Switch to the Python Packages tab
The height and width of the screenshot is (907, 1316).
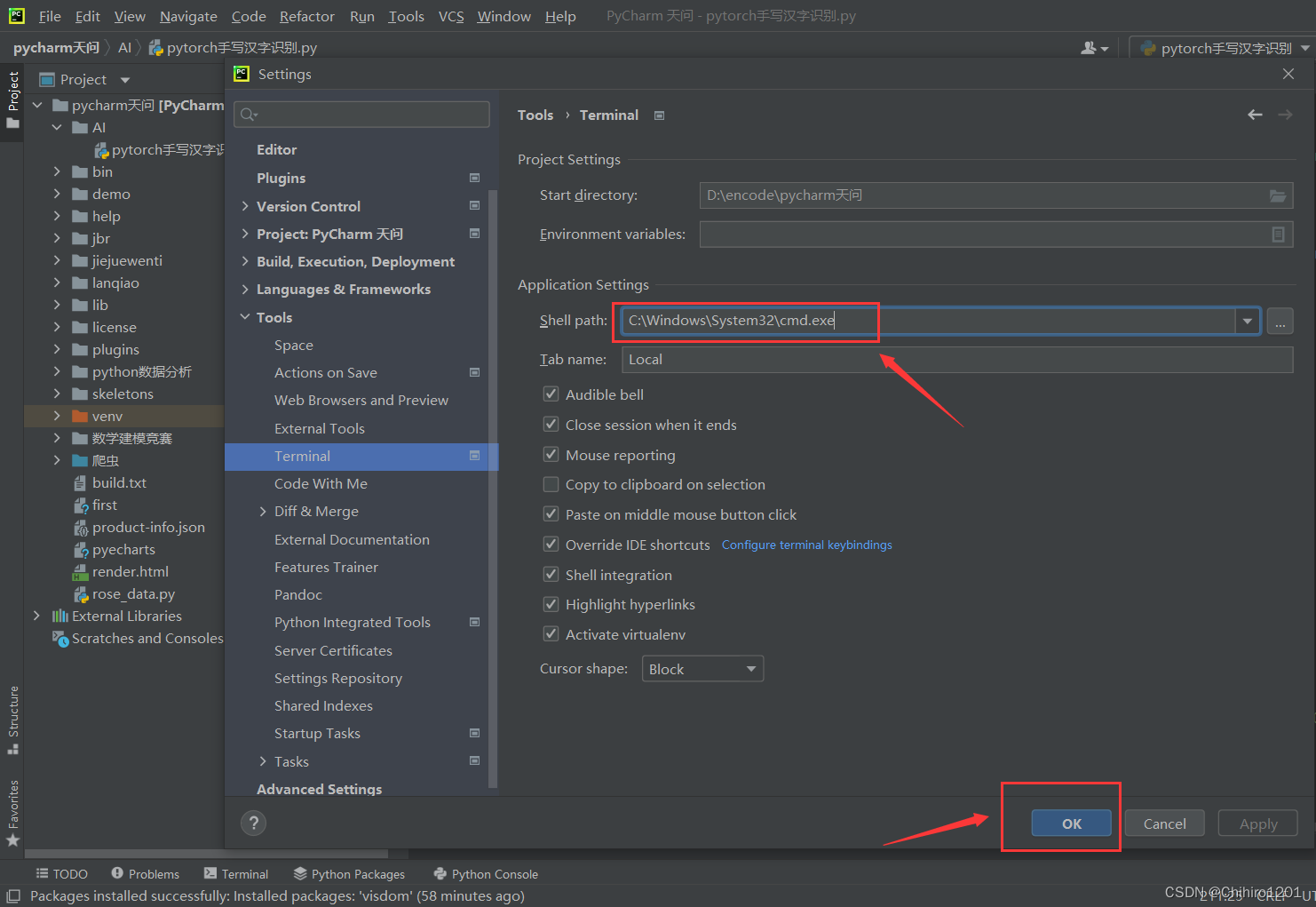[349, 874]
